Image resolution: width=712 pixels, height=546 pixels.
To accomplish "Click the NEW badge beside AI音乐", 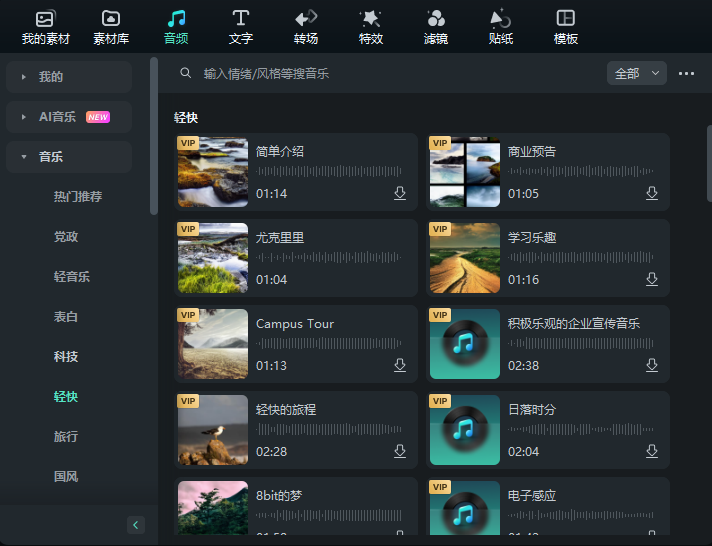I will [x=98, y=117].
